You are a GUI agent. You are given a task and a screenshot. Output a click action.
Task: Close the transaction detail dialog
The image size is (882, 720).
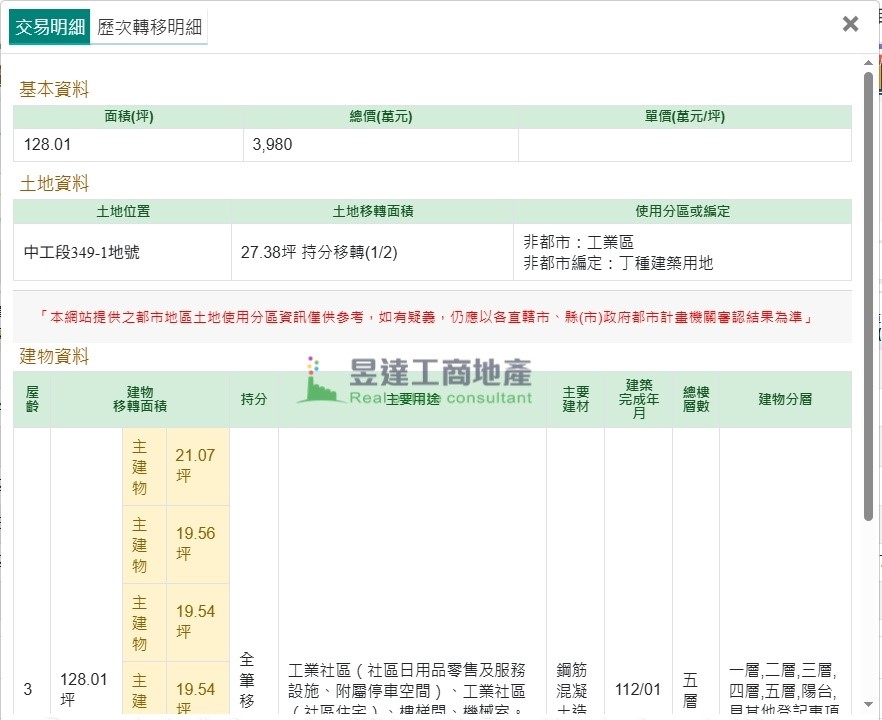pyautogui.click(x=850, y=24)
